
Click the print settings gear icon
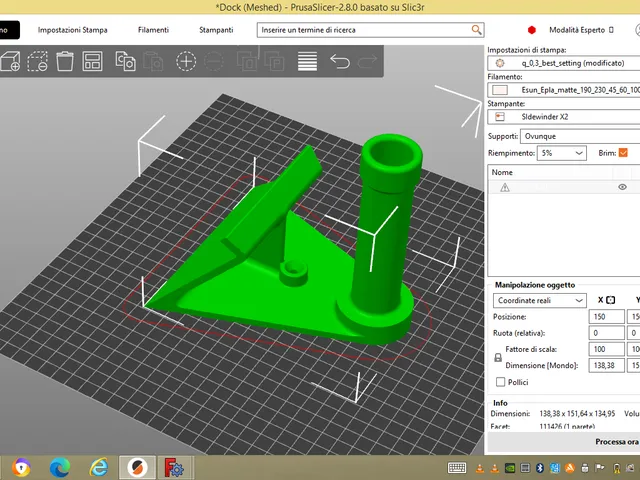(x=500, y=63)
